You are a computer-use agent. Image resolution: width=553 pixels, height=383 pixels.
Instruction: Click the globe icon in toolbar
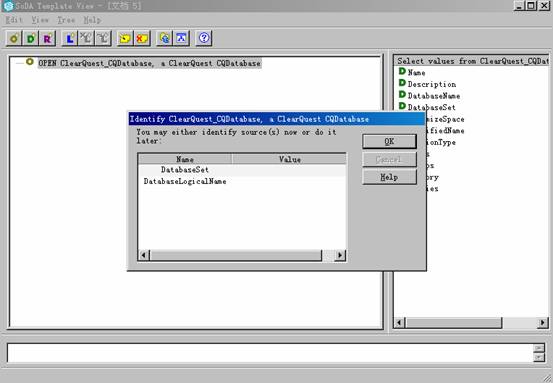[x=164, y=38]
